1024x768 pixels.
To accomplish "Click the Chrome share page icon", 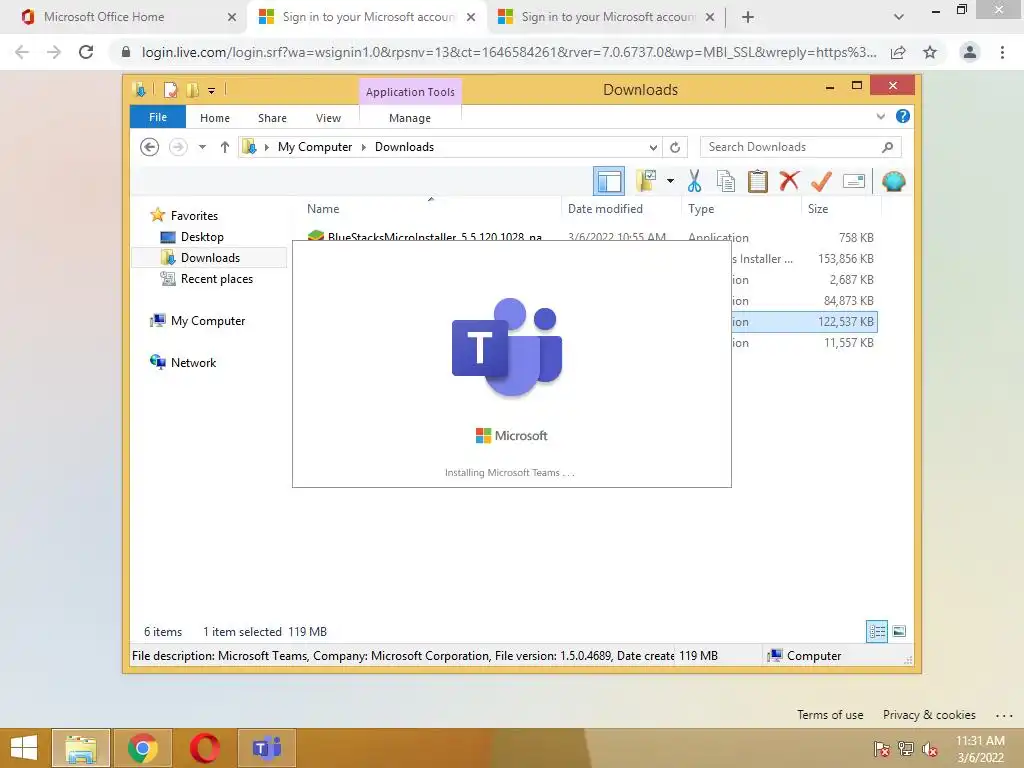I will tap(898, 52).
